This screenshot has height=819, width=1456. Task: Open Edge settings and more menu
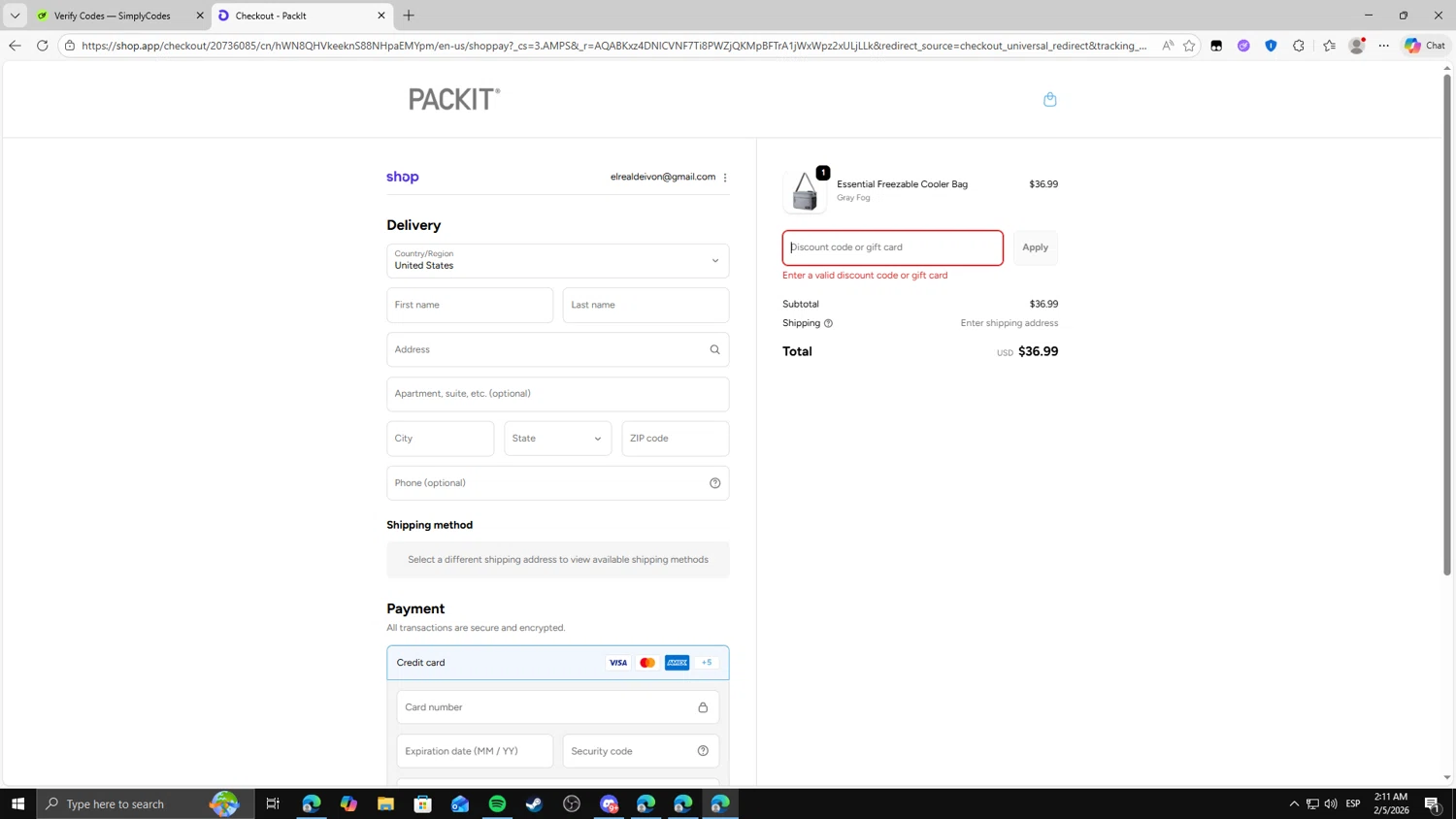pyautogui.click(x=1384, y=46)
